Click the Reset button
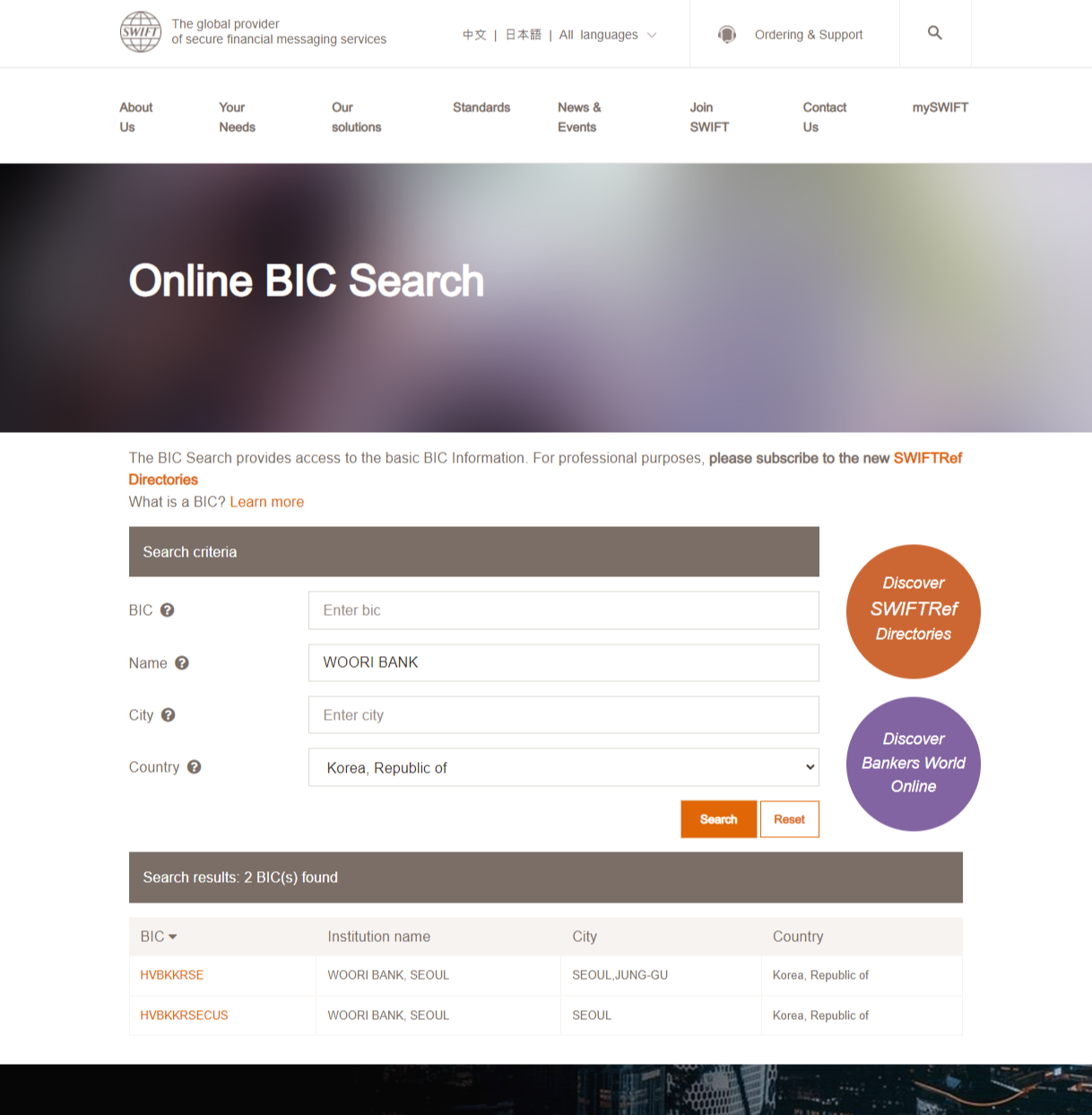Screen dimensions: 1092x1115 [x=790, y=819]
